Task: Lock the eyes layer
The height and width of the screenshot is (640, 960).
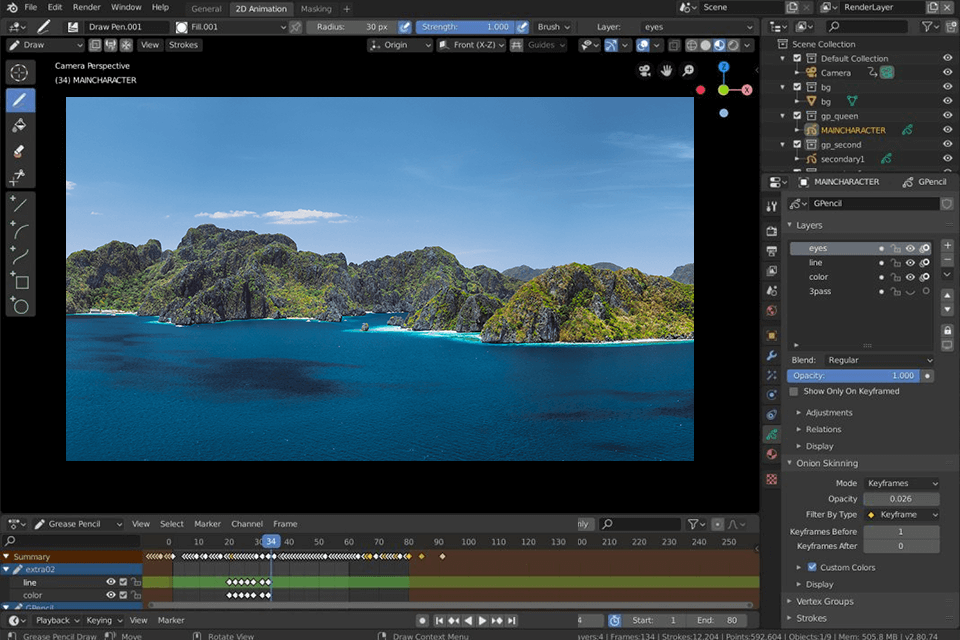Action: 896,247
